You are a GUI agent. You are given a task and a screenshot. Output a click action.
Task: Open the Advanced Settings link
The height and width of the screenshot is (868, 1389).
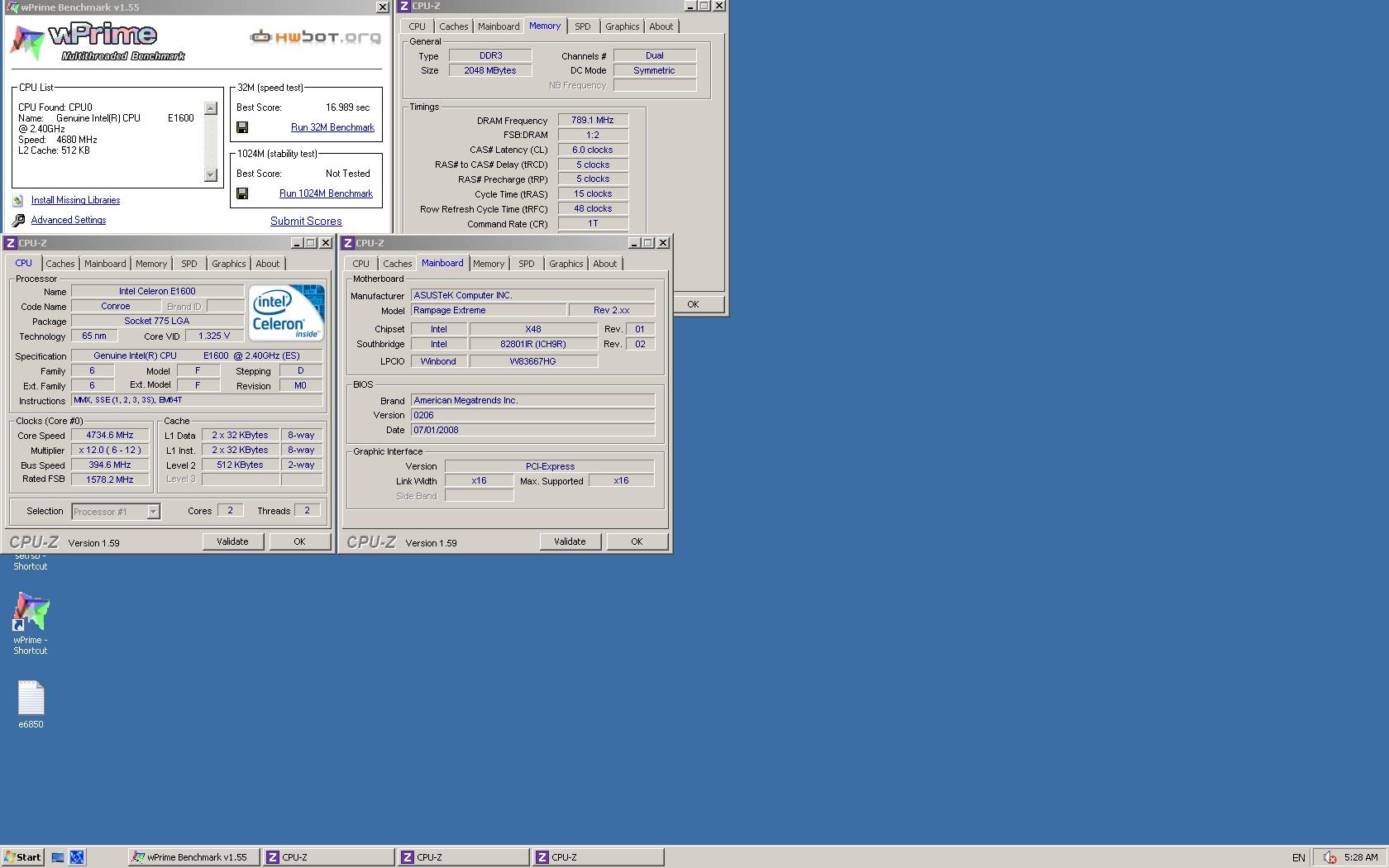pos(69,220)
